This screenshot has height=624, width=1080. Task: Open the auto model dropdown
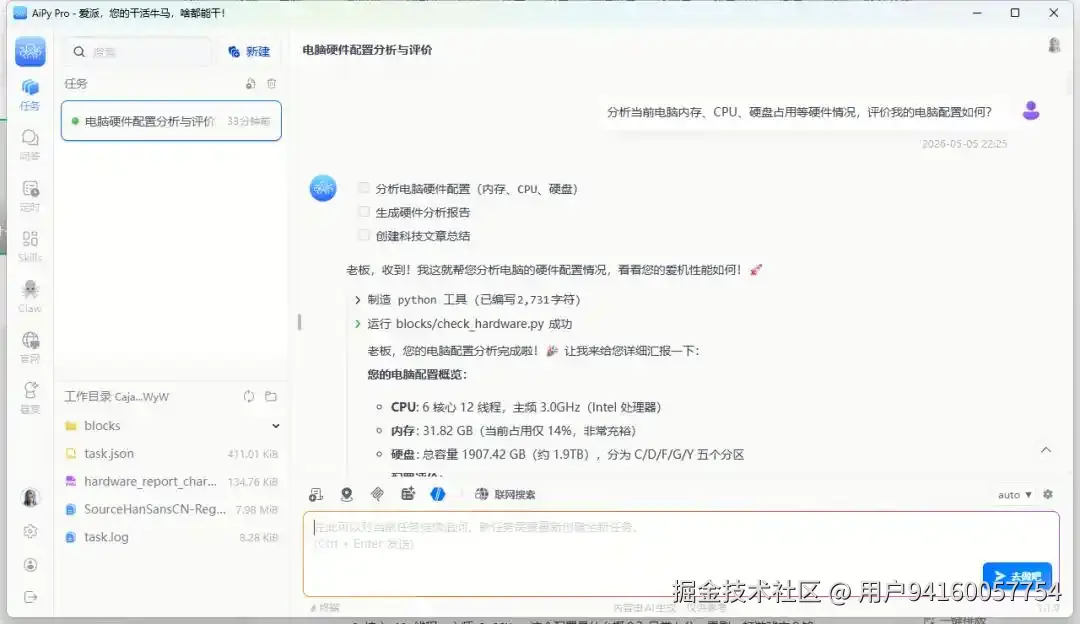[x=1014, y=495]
